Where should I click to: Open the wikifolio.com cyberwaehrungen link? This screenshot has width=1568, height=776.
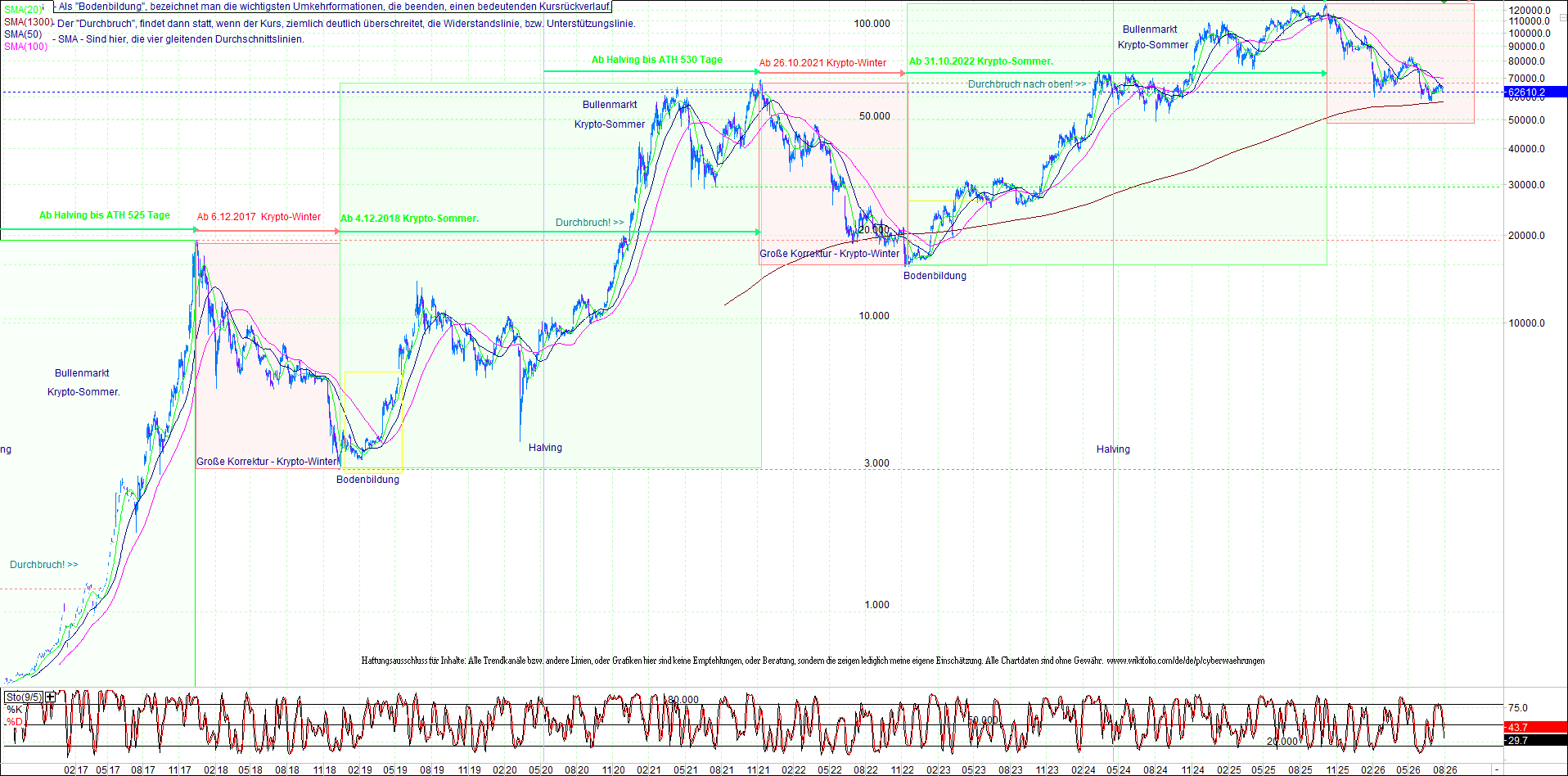click(1186, 661)
